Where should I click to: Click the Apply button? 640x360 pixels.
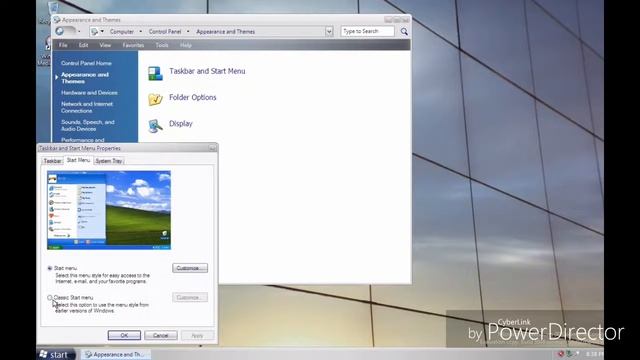tap(197, 335)
